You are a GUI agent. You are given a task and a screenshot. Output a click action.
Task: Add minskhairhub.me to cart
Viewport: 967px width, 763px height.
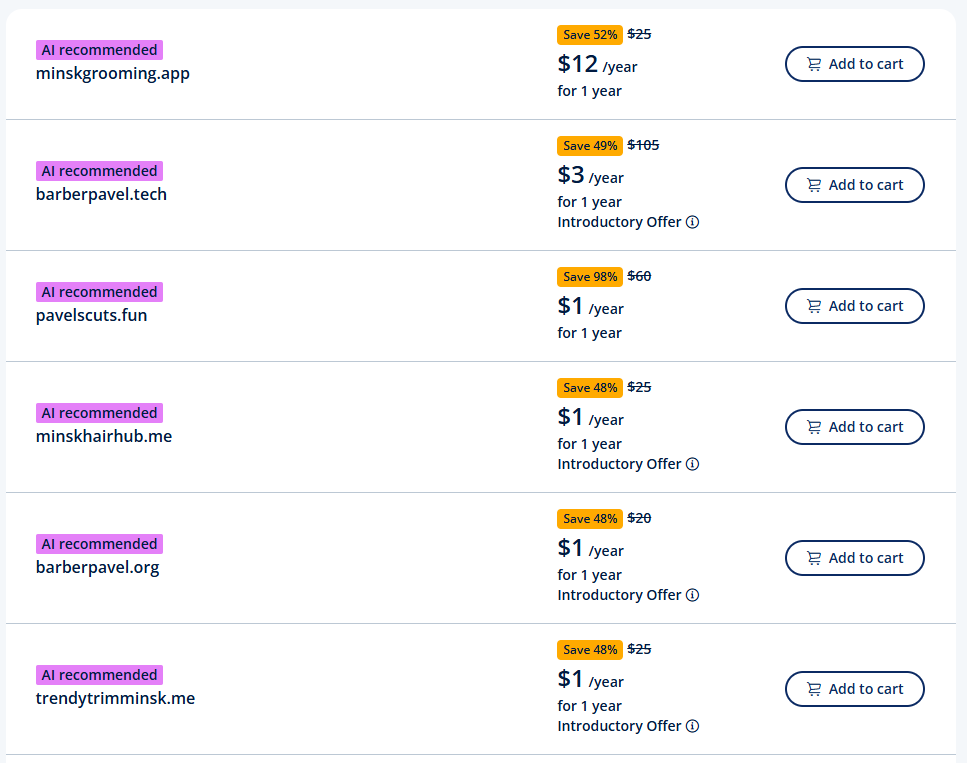854,427
